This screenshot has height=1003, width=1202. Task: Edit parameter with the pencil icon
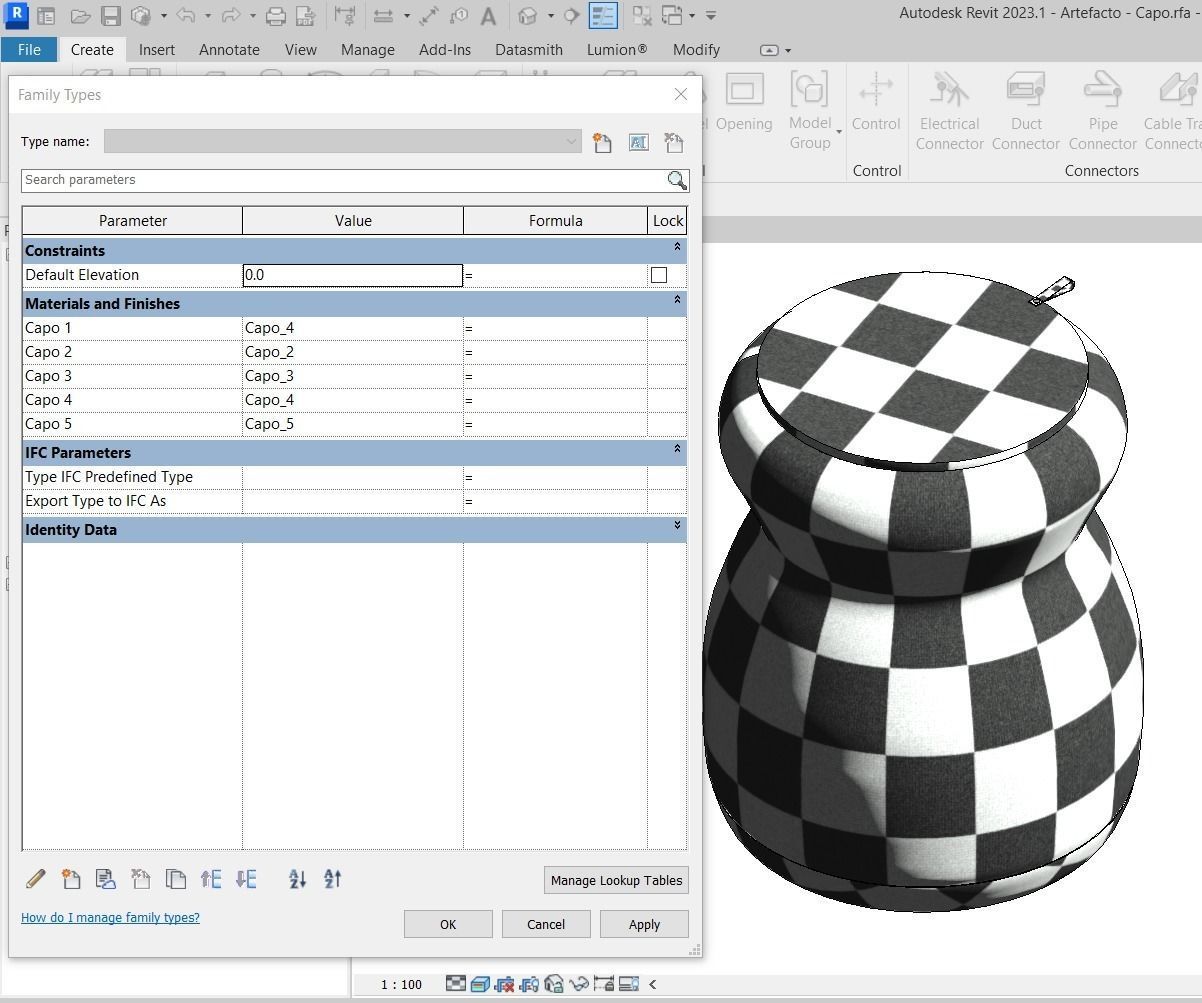(35, 879)
